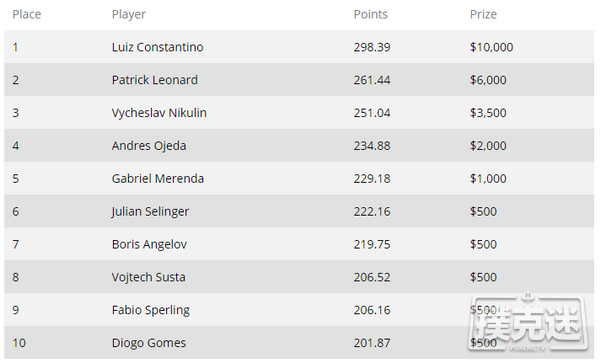Viewport: 600px width, 364px height.
Task: Click the poker watermark logo
Action: (528, 322)
